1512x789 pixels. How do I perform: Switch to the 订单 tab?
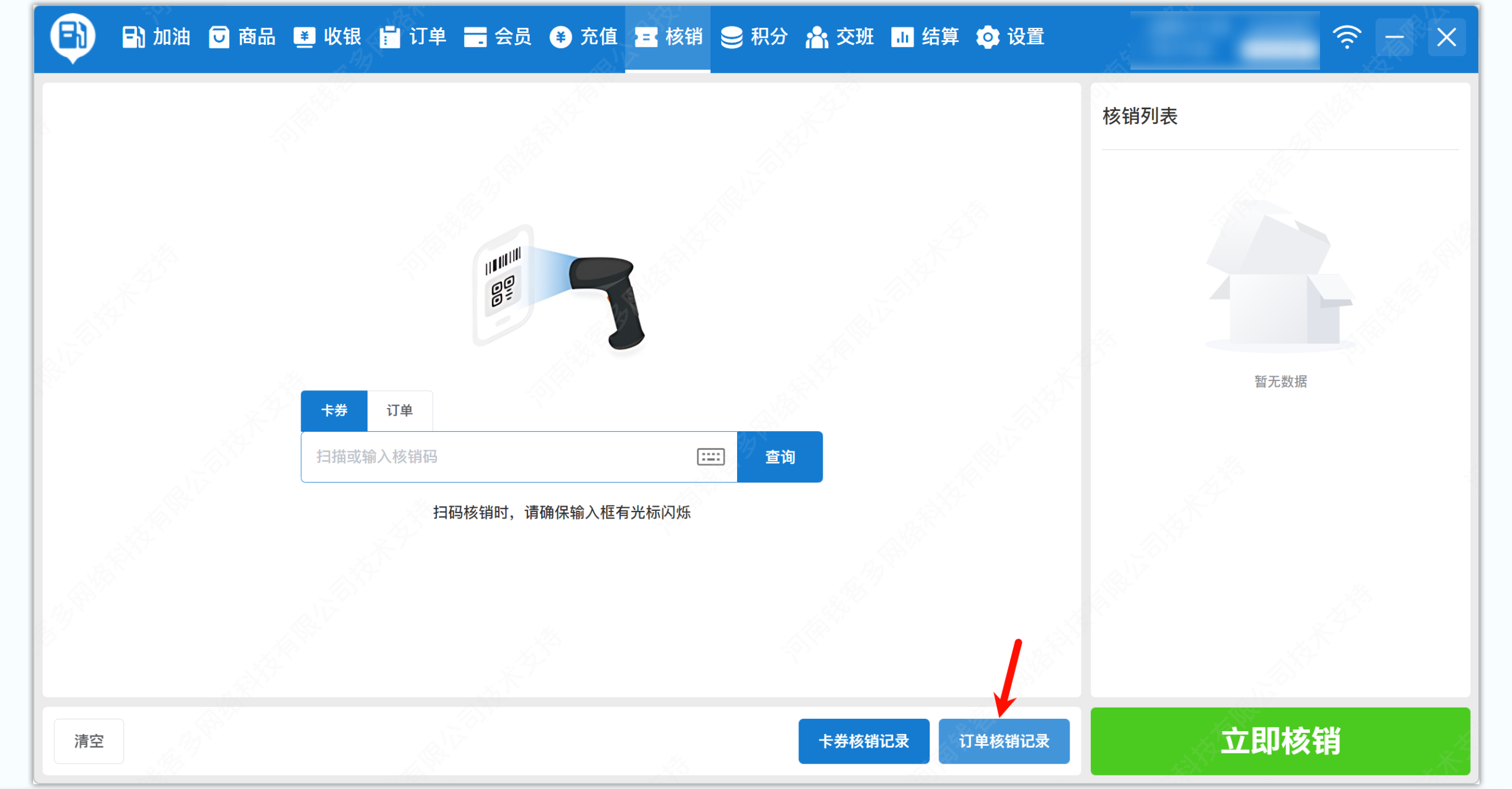[400, 410]
